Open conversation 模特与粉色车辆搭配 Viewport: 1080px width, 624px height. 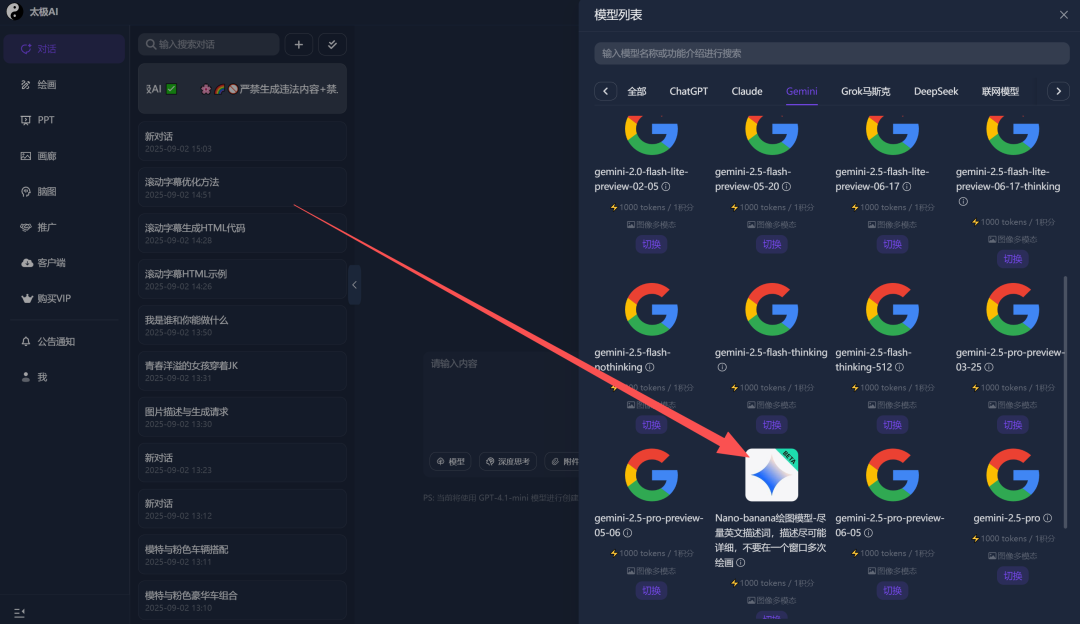(242, 554)
